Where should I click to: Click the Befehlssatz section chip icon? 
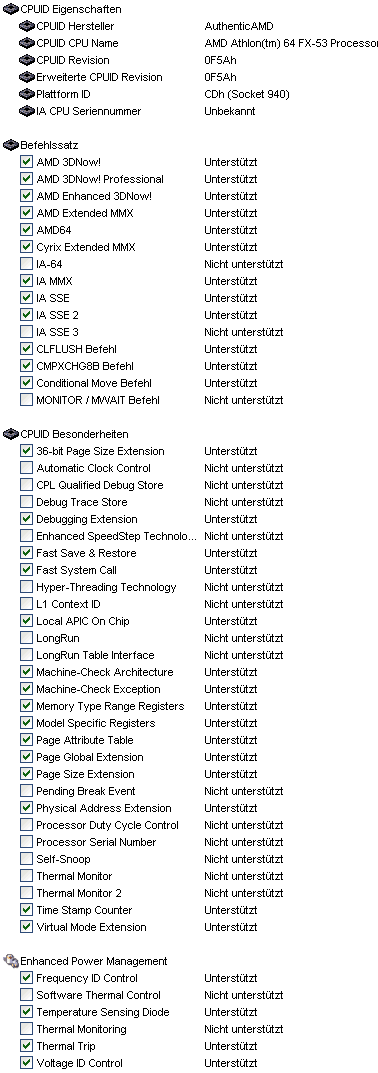coord(11,145)
